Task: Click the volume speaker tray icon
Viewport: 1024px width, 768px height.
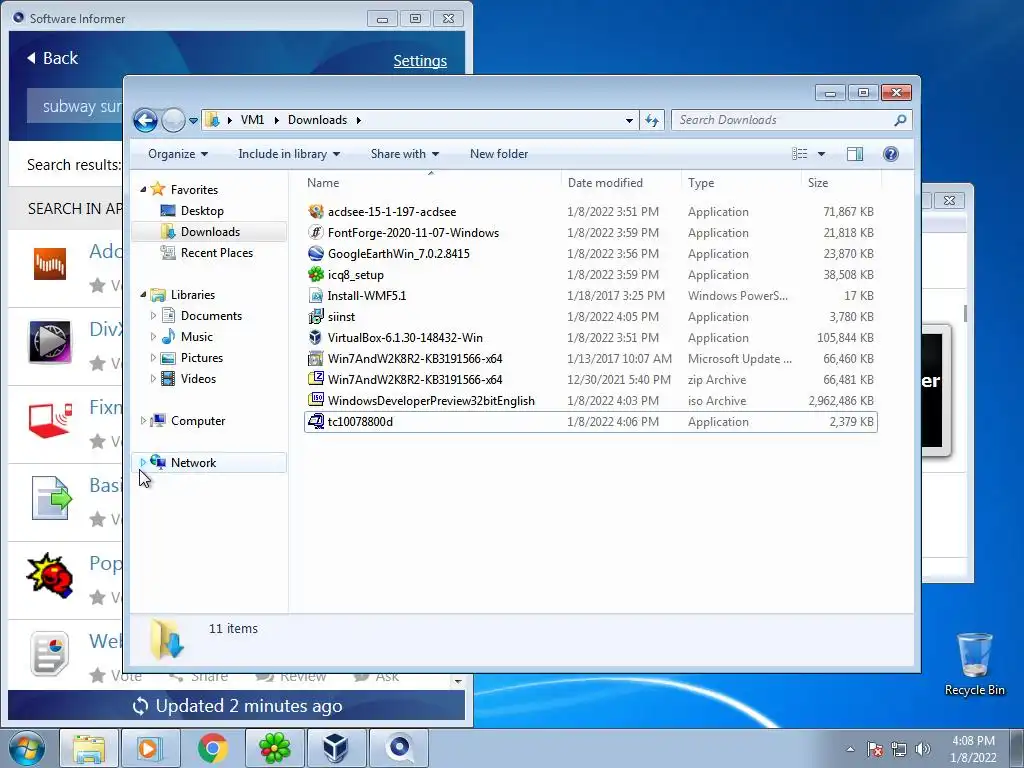Action: tap(923, 749)
